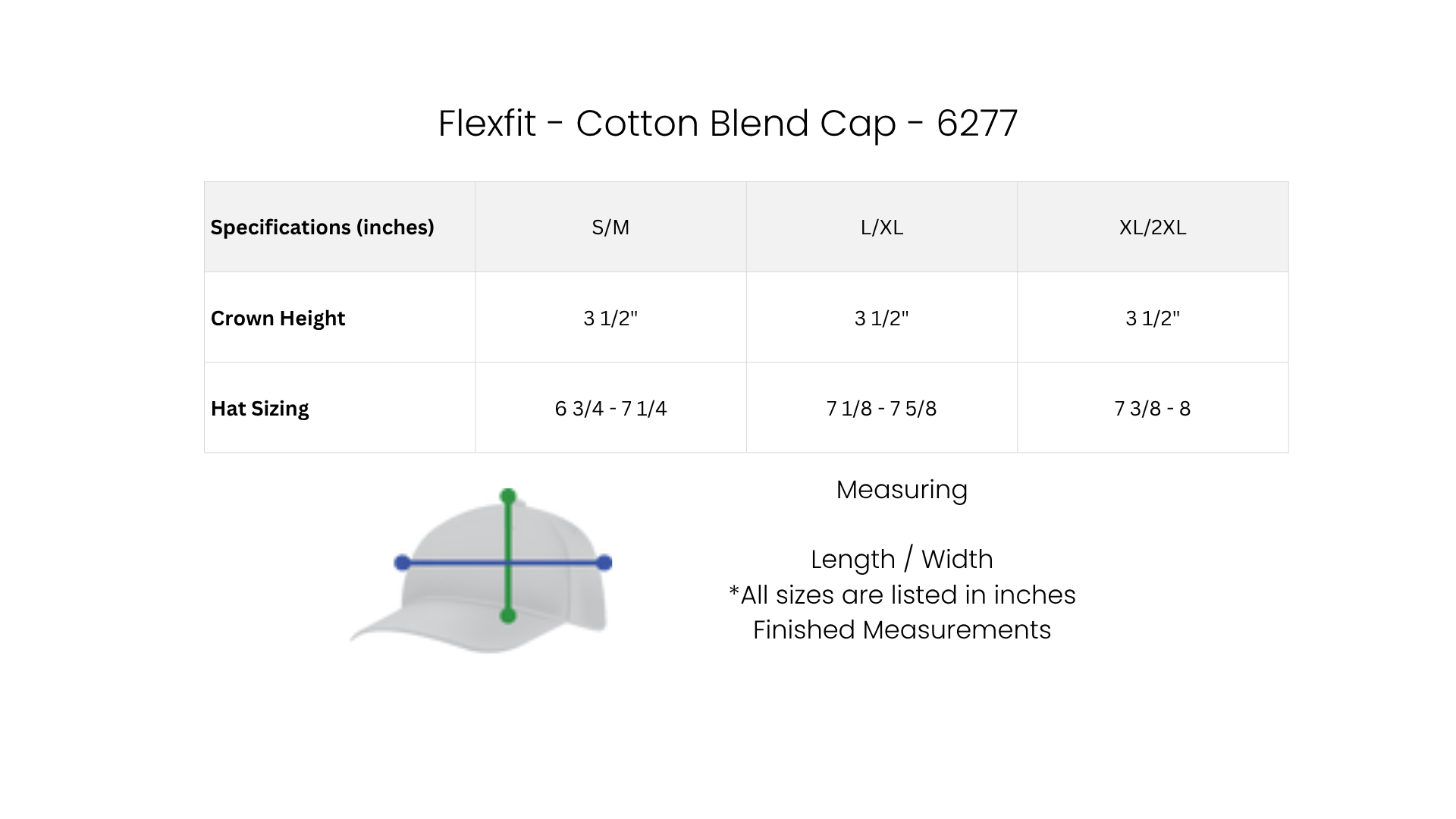Click the gray baseball cap illustration
Image resolution: width=1456 pixels, height=819 pixels.
[481, 570]
